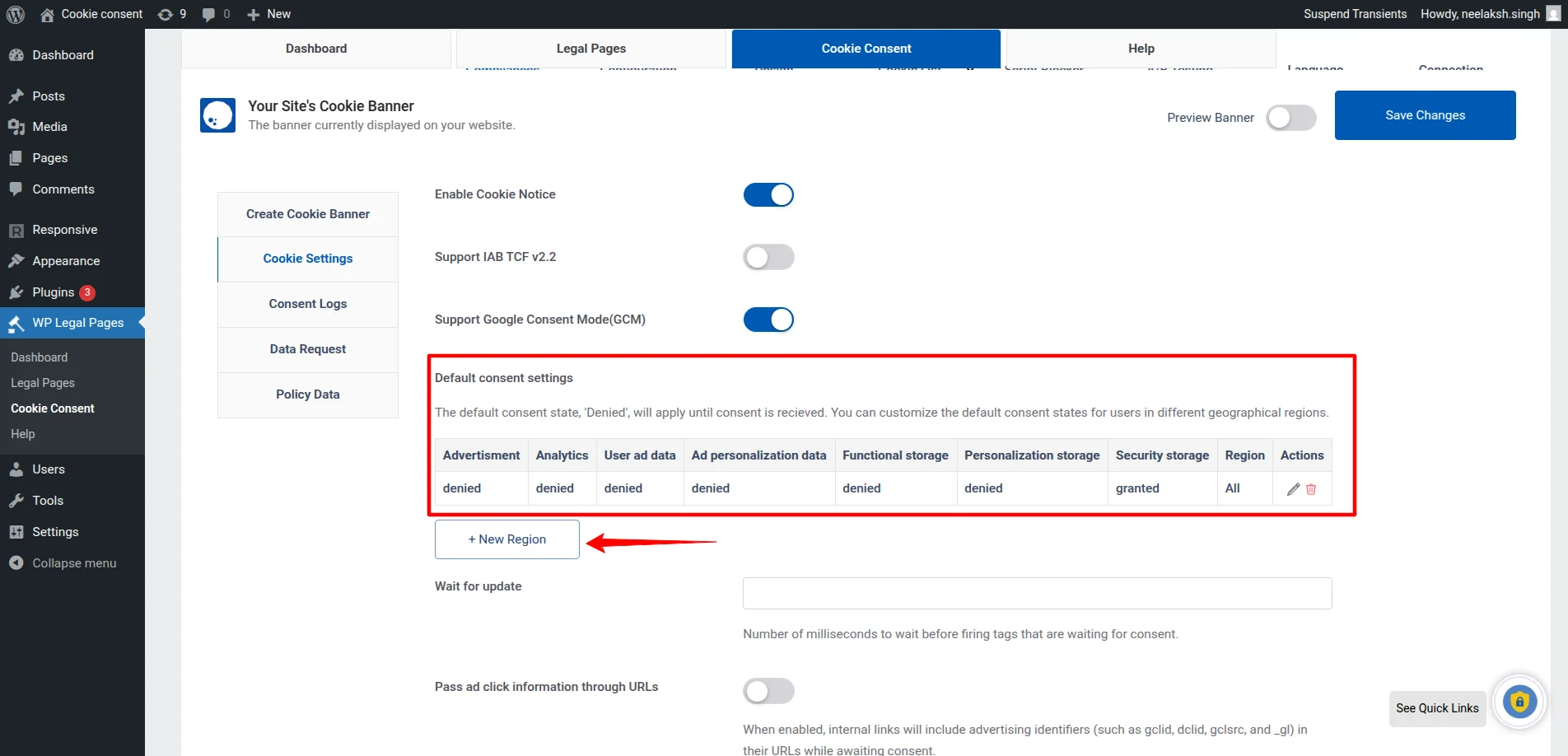Screen dimensions: 1568x756
Task: Disable Support Google Consent Mode
Action: tap(768, 320)
